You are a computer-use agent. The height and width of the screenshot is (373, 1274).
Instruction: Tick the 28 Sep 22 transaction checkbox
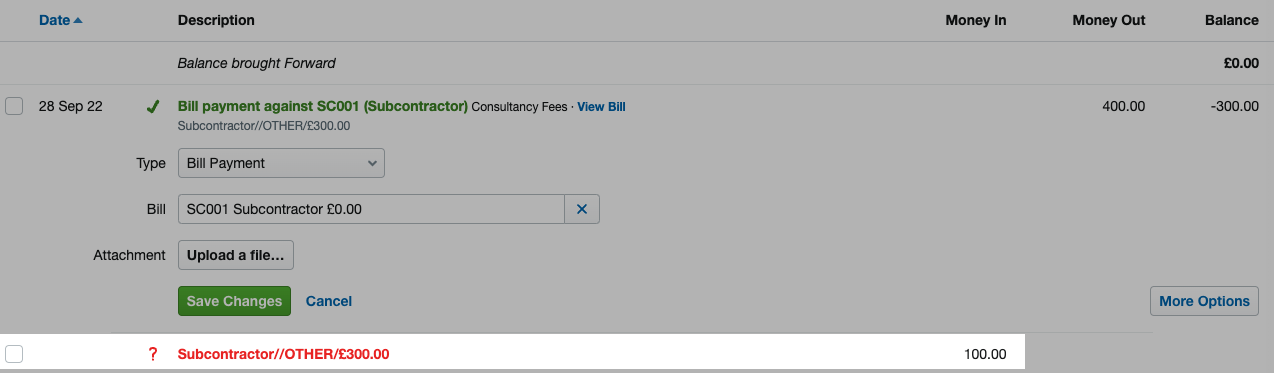[x=14, y=106]
